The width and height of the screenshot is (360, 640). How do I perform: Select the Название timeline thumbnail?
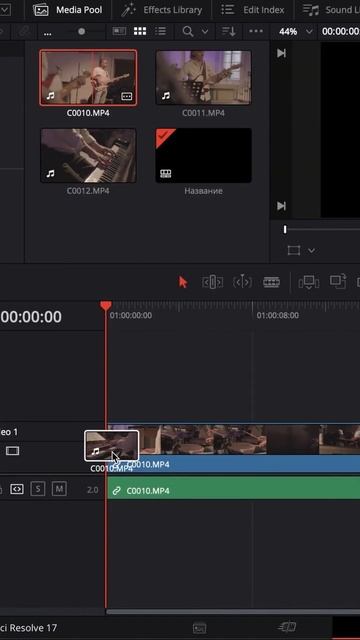pos(203,156)
